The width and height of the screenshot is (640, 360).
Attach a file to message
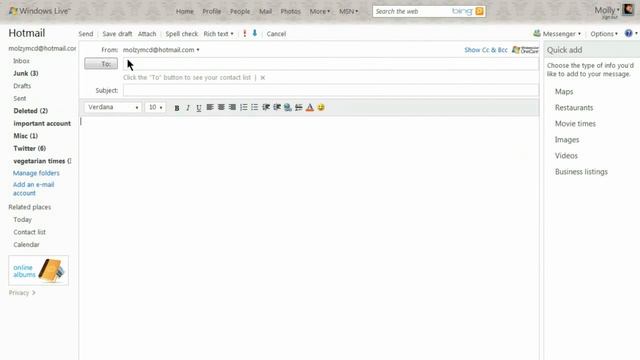point(147,34)
